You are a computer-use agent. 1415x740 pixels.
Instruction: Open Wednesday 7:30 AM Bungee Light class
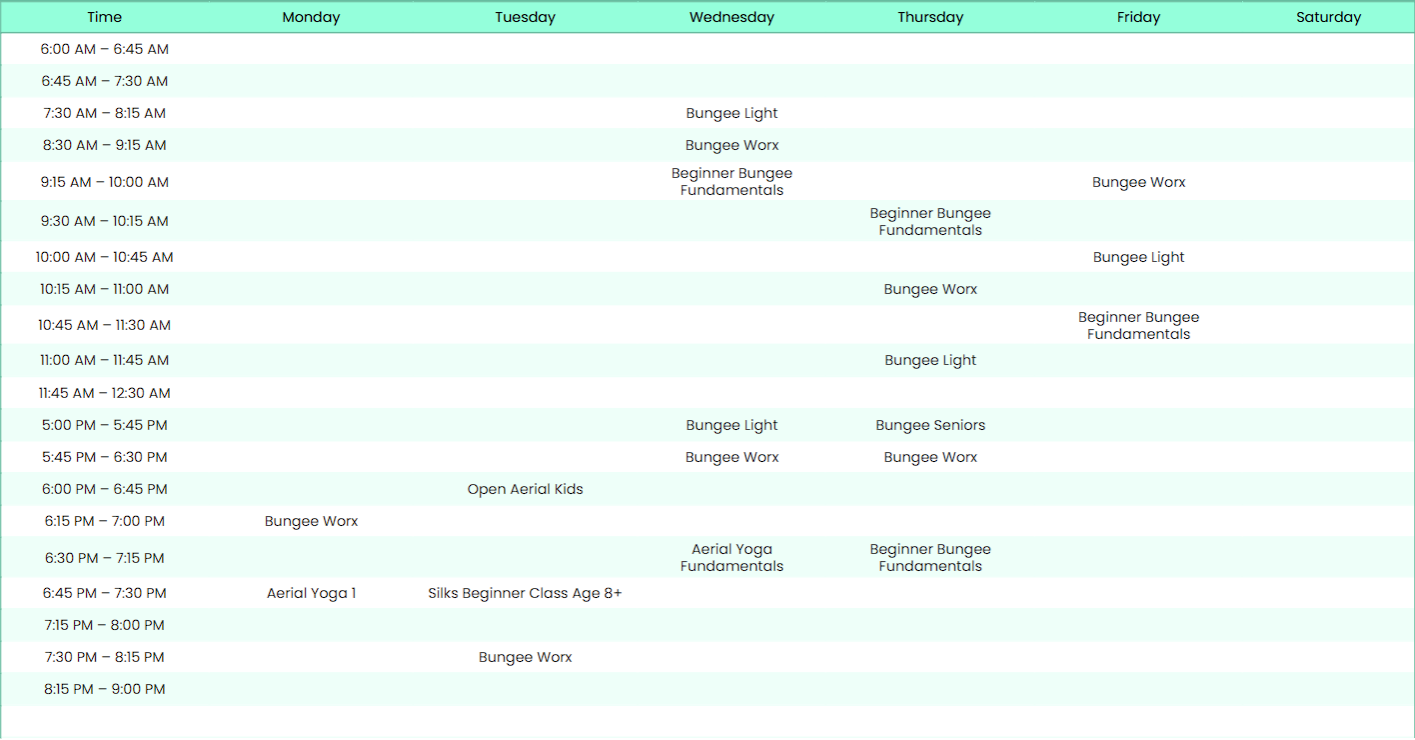[x=731, y=113]
